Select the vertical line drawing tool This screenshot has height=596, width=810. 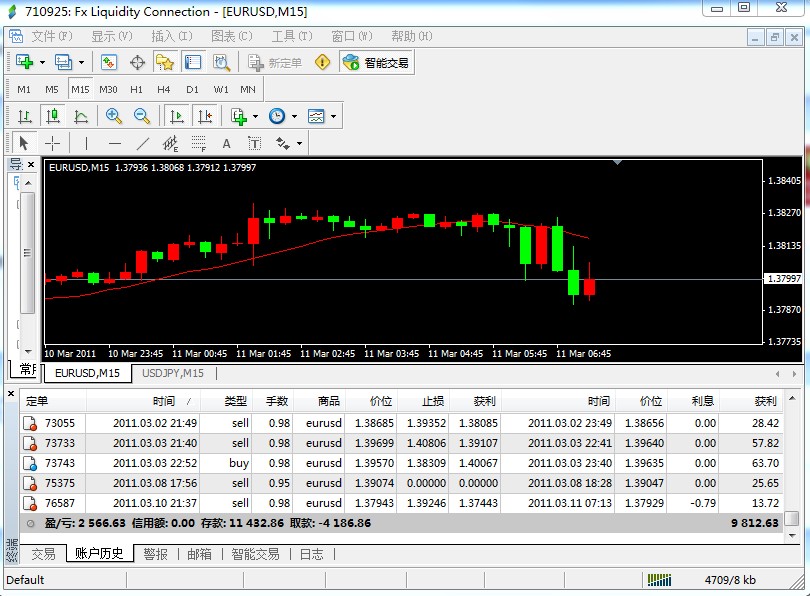[86, 143]
